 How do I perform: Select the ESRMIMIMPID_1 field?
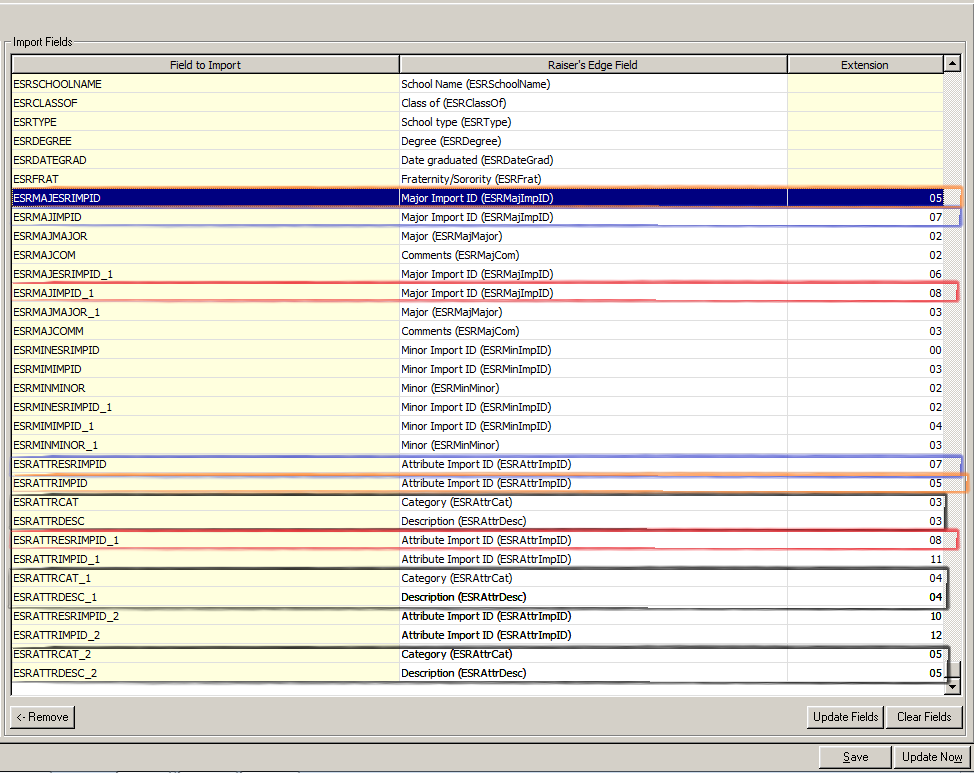tap(205, 426)
